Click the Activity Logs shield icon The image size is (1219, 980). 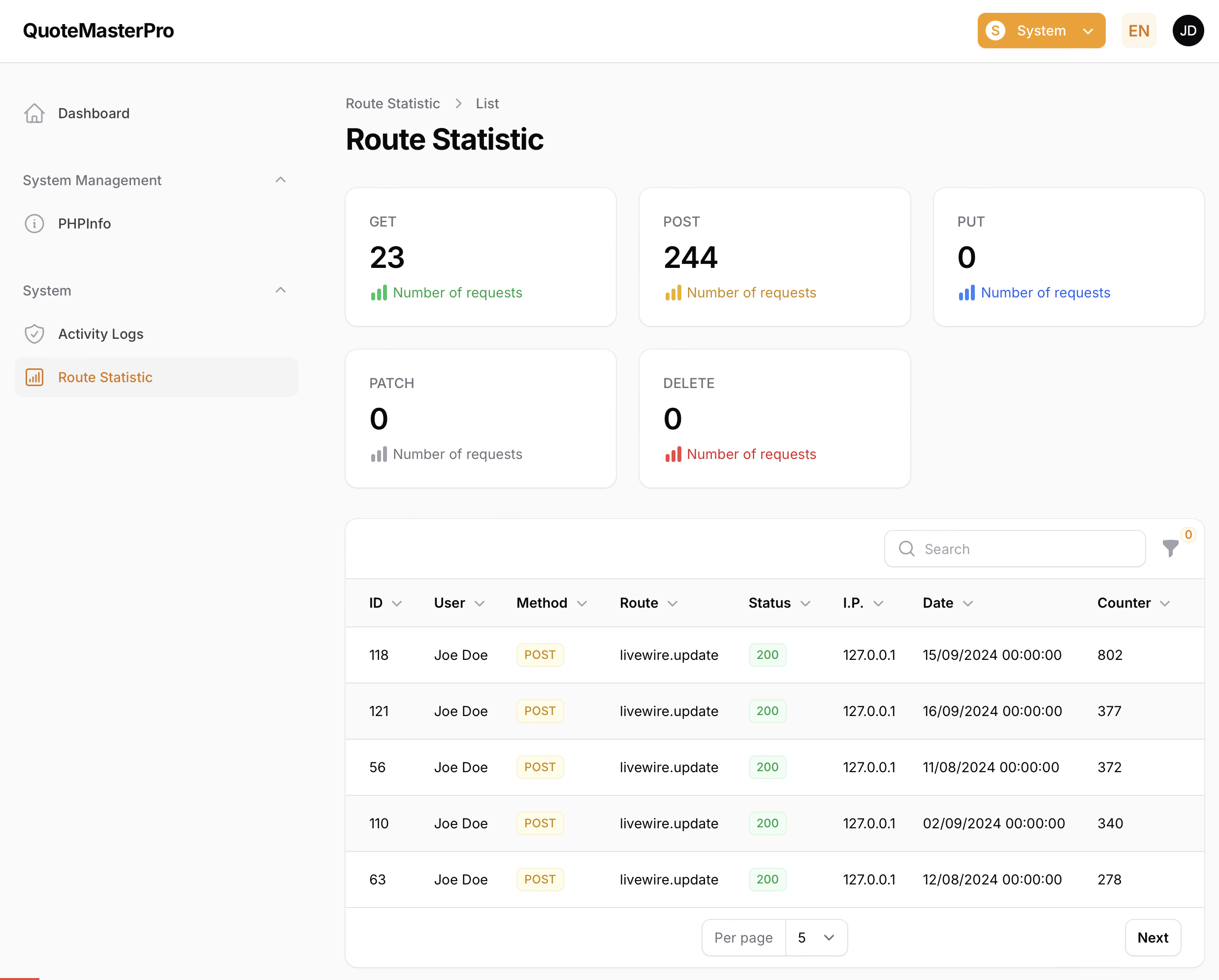(34, 333)
